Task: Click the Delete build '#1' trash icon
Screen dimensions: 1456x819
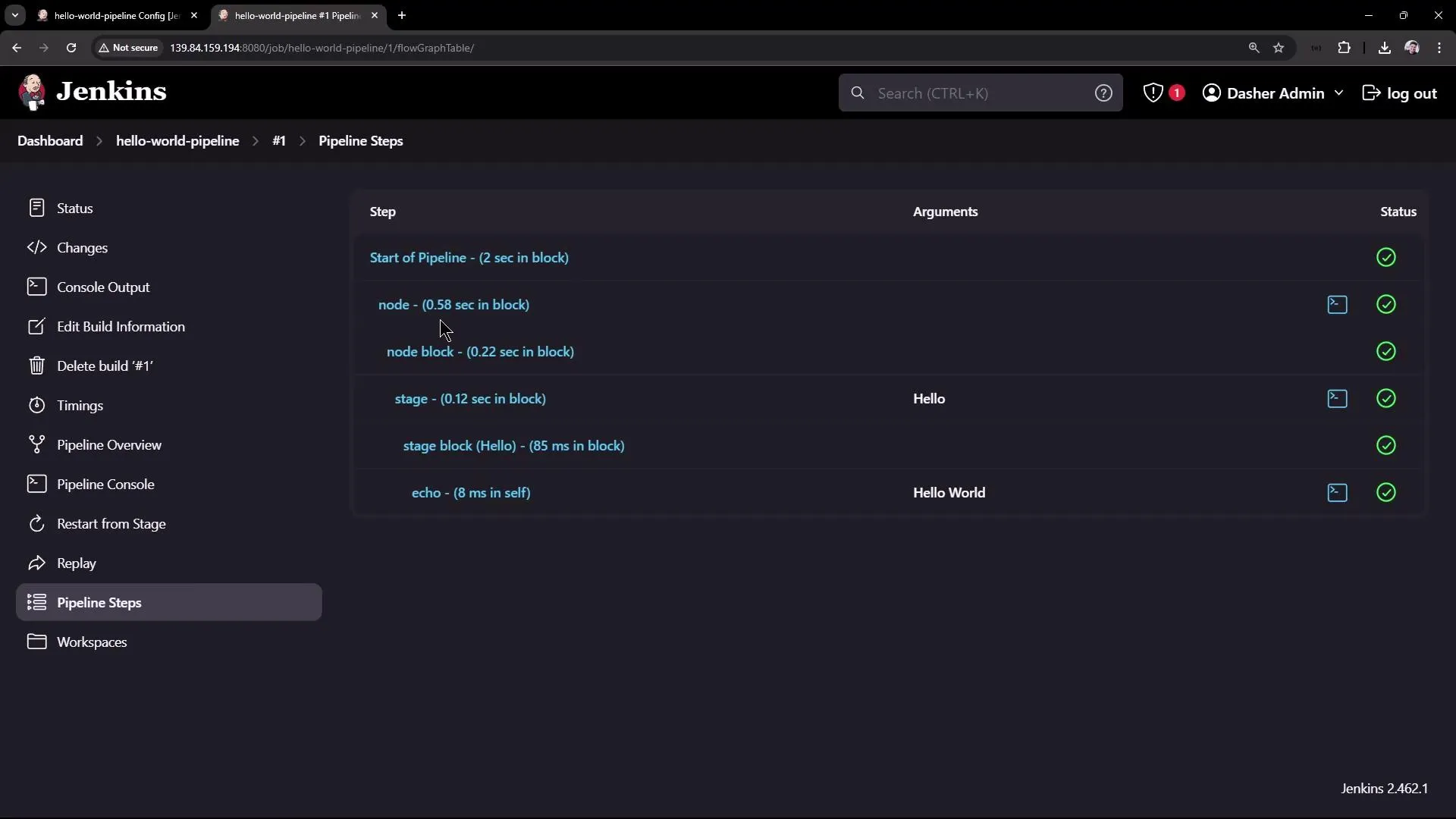Action: (37, 366)
